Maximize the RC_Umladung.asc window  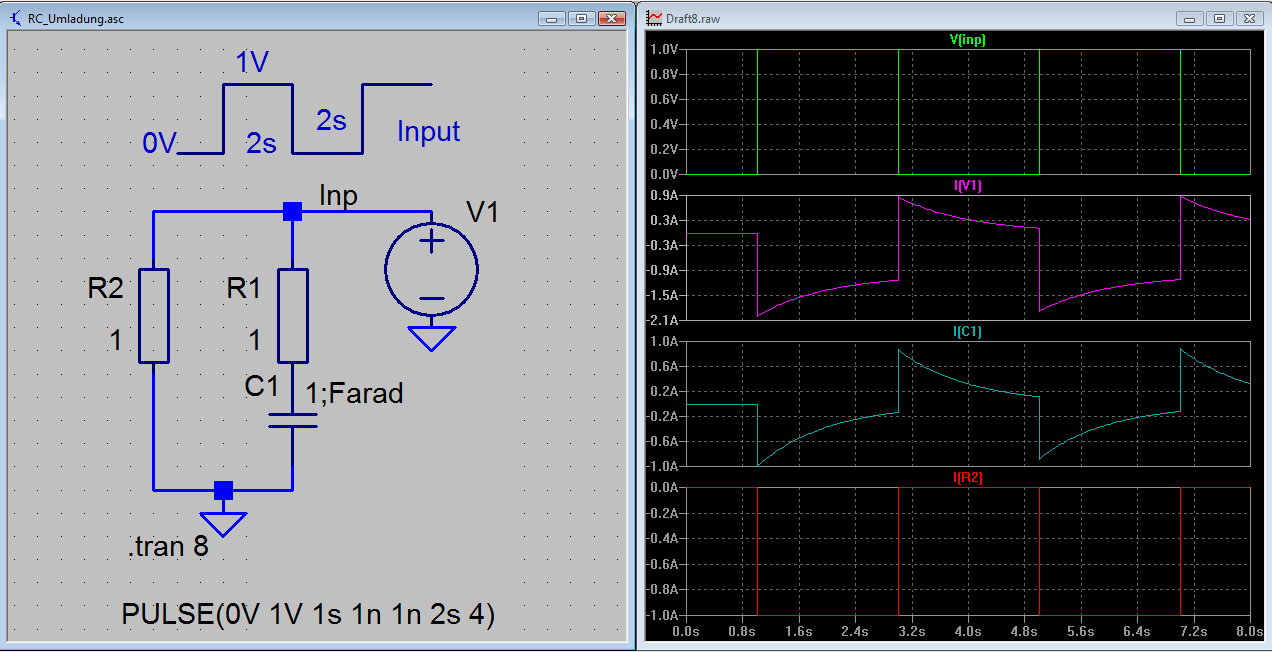[x=580, y=18]
